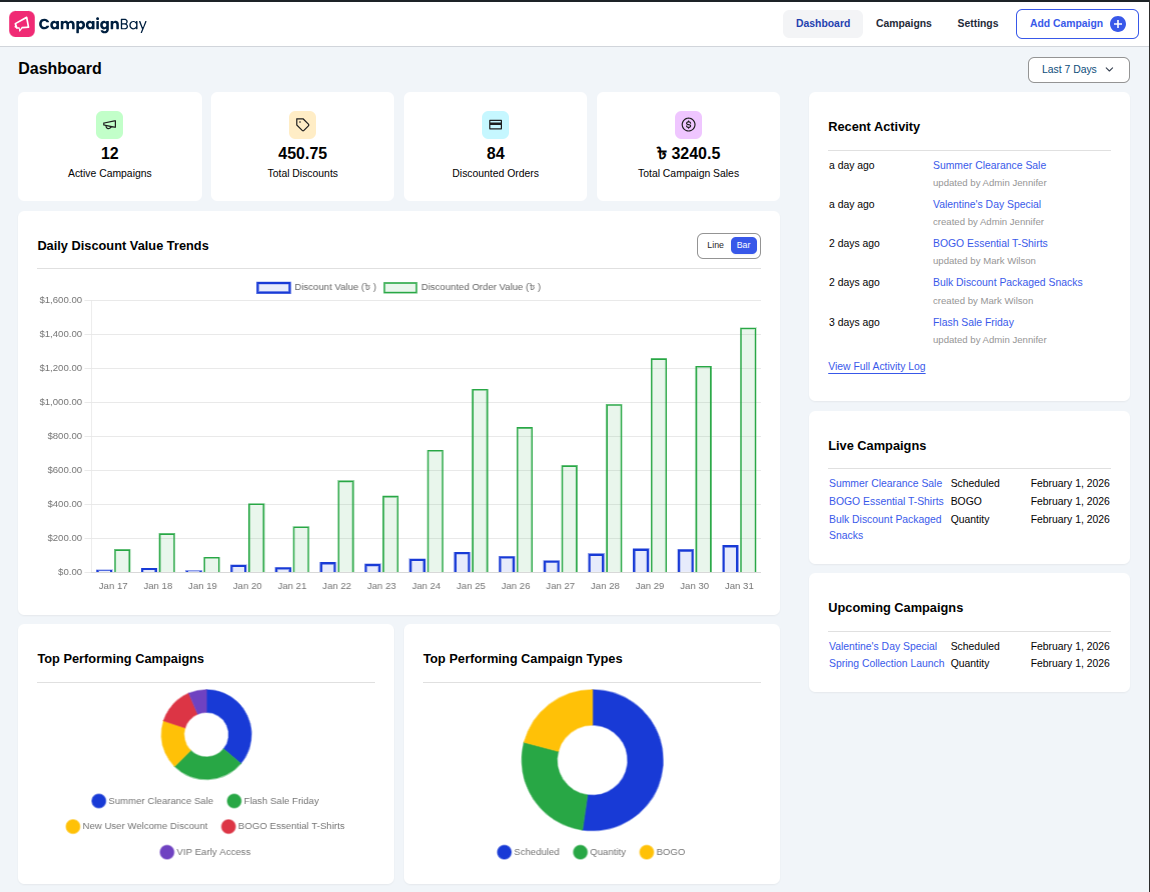
Task: Click the CampaignBay pink logo icon
Action: (22, 23)
